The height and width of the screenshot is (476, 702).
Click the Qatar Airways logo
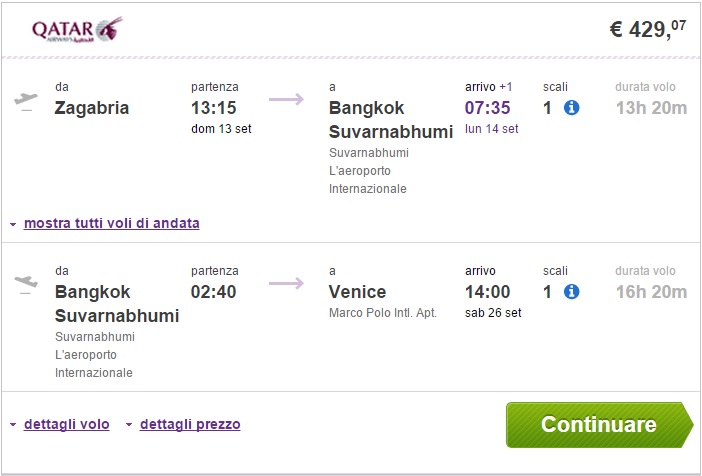[78, 29]
